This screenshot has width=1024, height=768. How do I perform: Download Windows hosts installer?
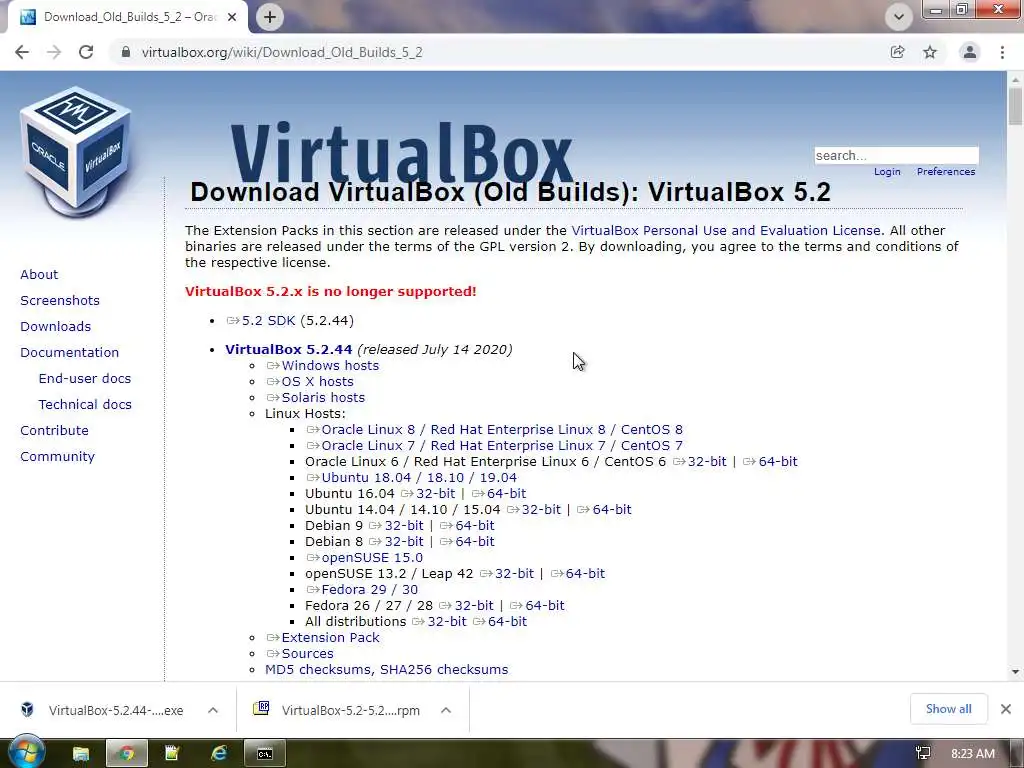click(330, 366)
